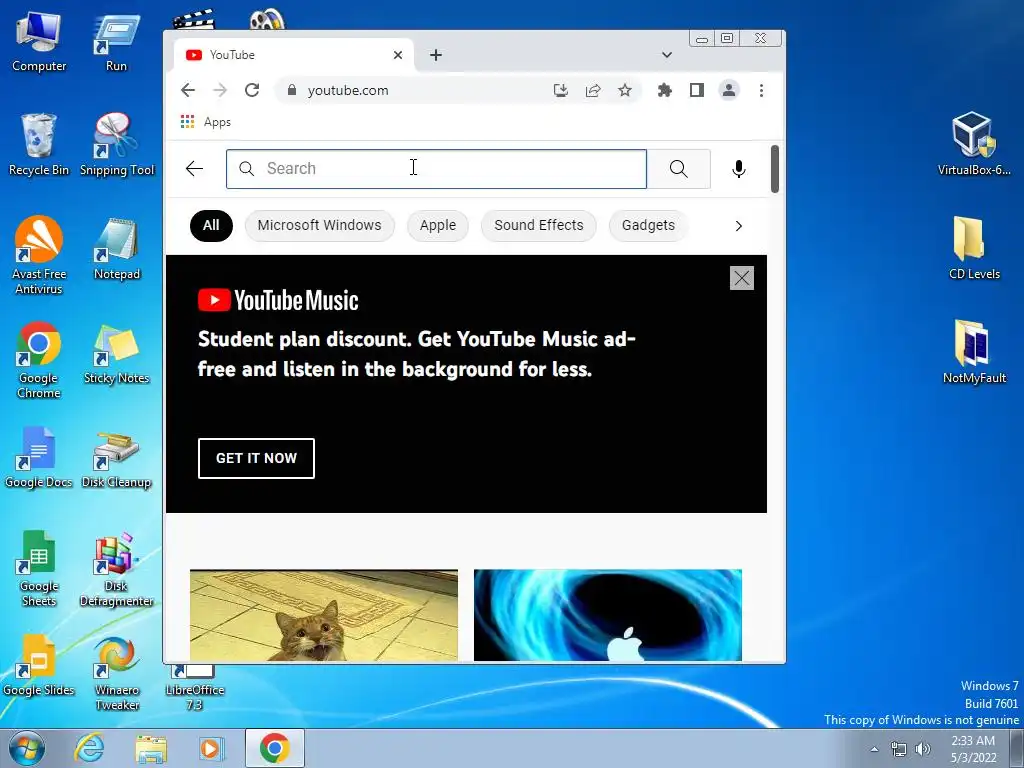Select the Sound Effects chip
Viewport: 1024px width, 768px height.
click(x=539, y=226)
